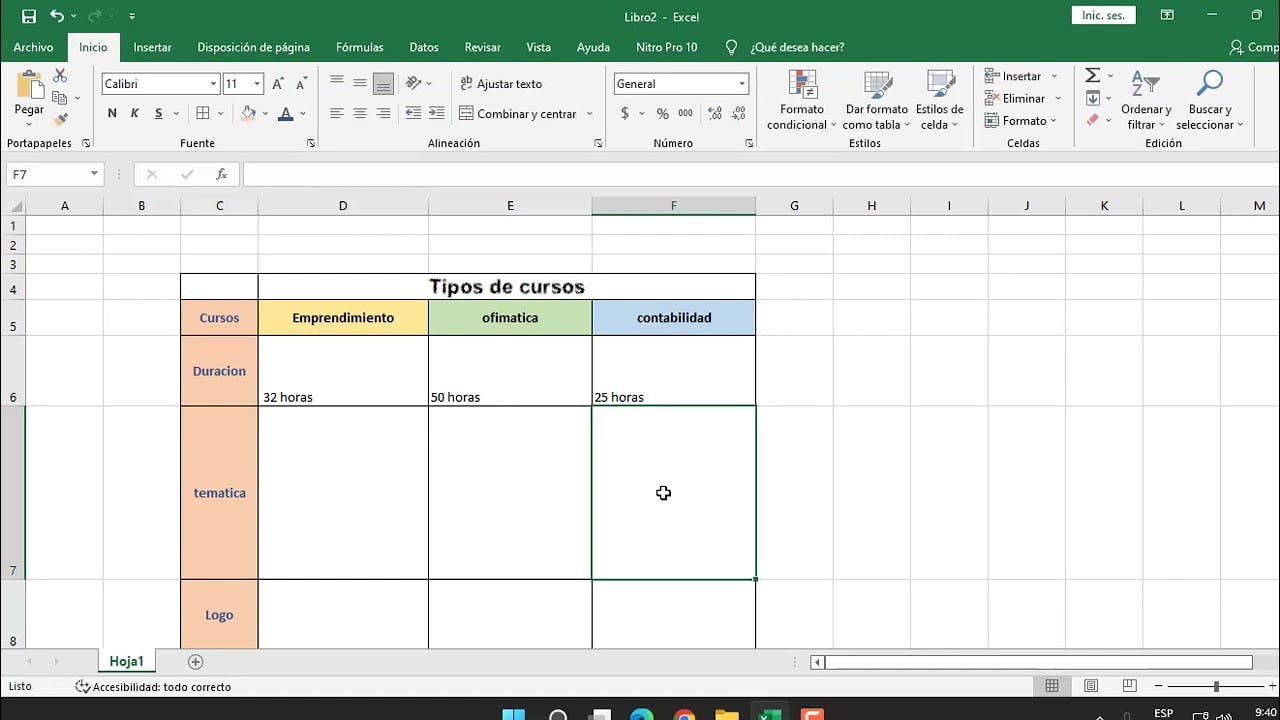Apply bold formatting with the N icon
Screen dimensions: 1280x720
point(111,113)
